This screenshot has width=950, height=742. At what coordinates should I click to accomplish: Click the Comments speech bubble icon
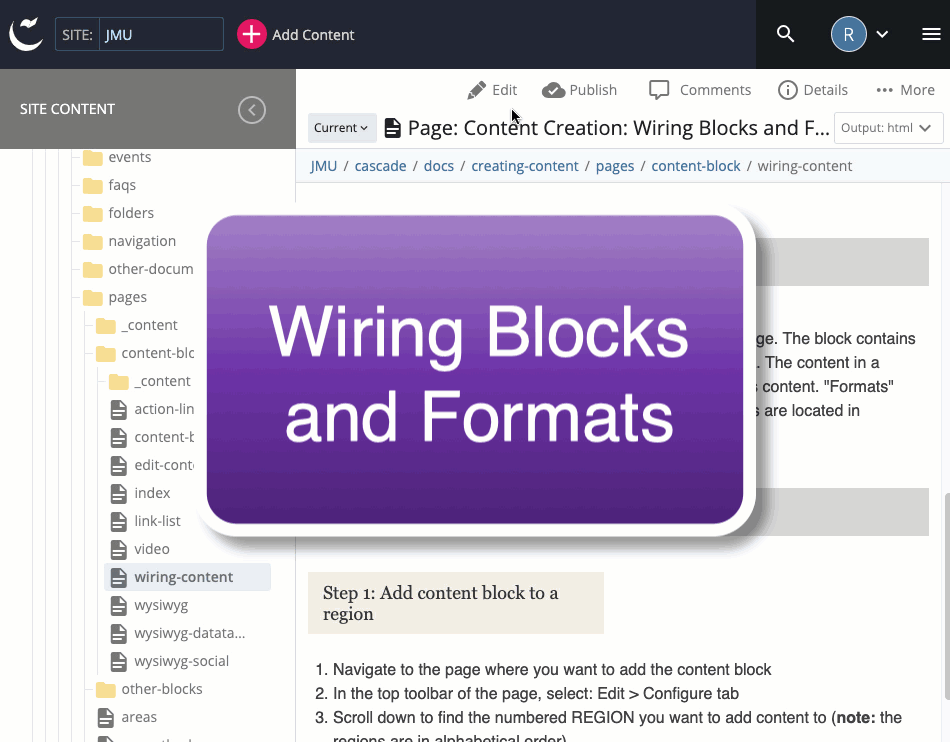(x=659, y=90)
